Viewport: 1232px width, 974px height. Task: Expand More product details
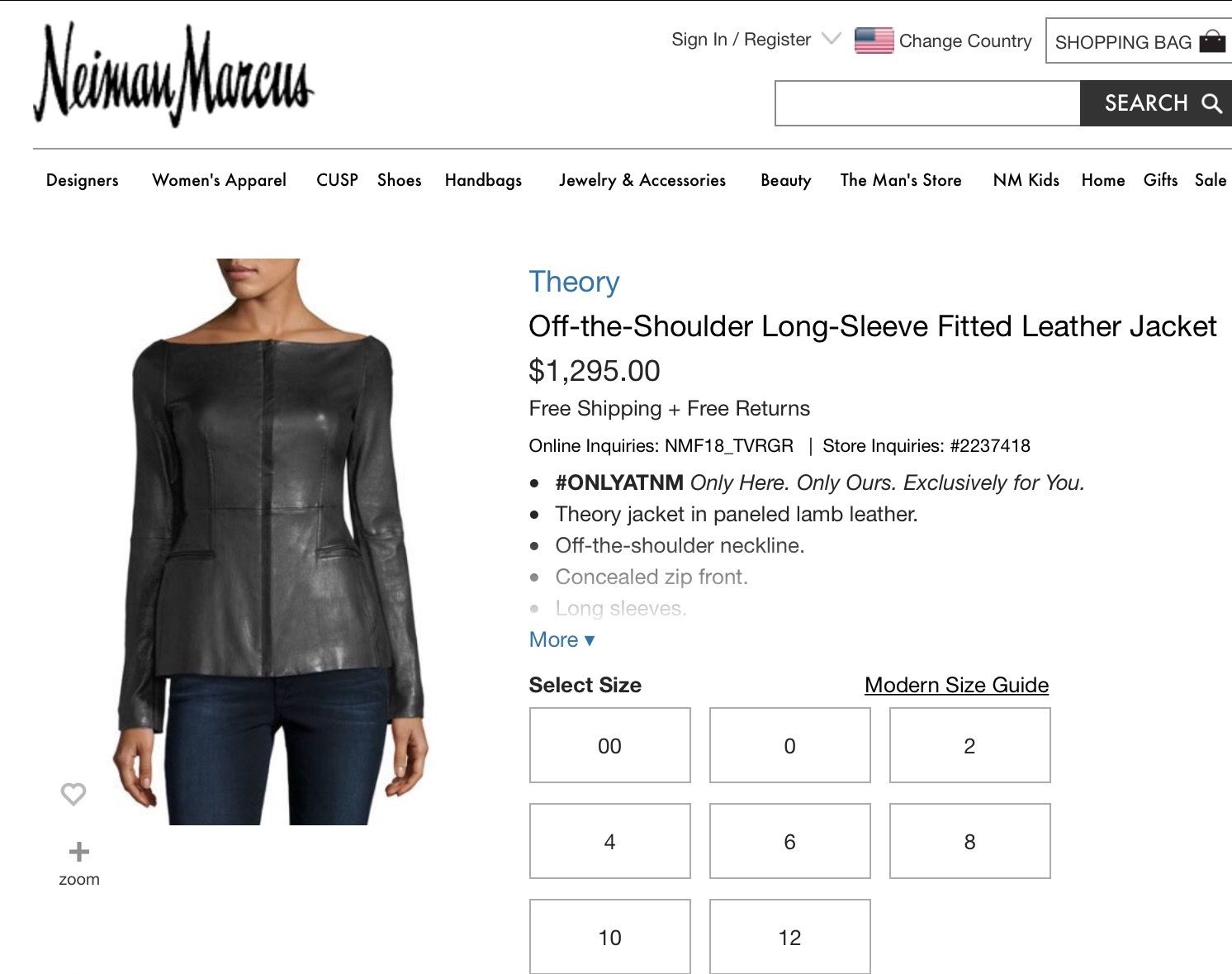click(562, 639)
